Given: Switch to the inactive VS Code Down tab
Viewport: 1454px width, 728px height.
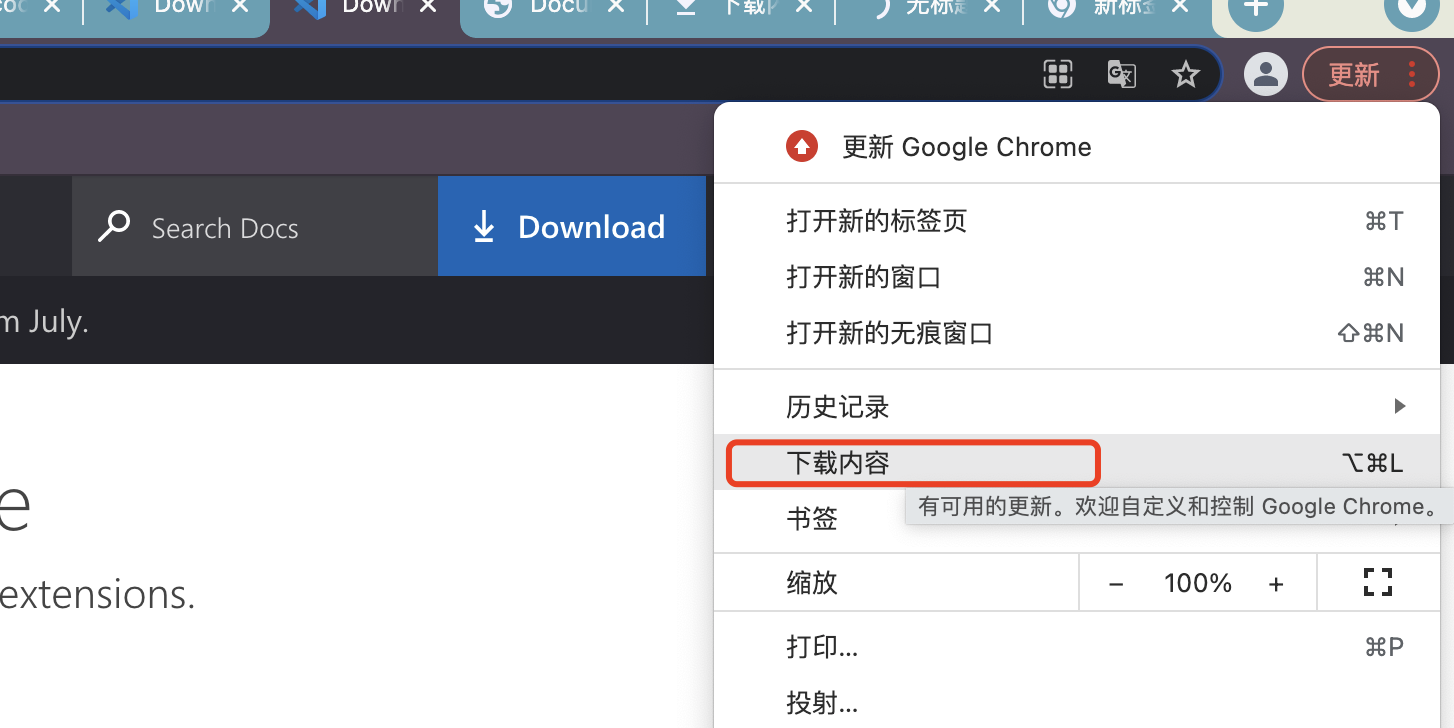Looking at the screenshot, I should (x=175, y=8).
